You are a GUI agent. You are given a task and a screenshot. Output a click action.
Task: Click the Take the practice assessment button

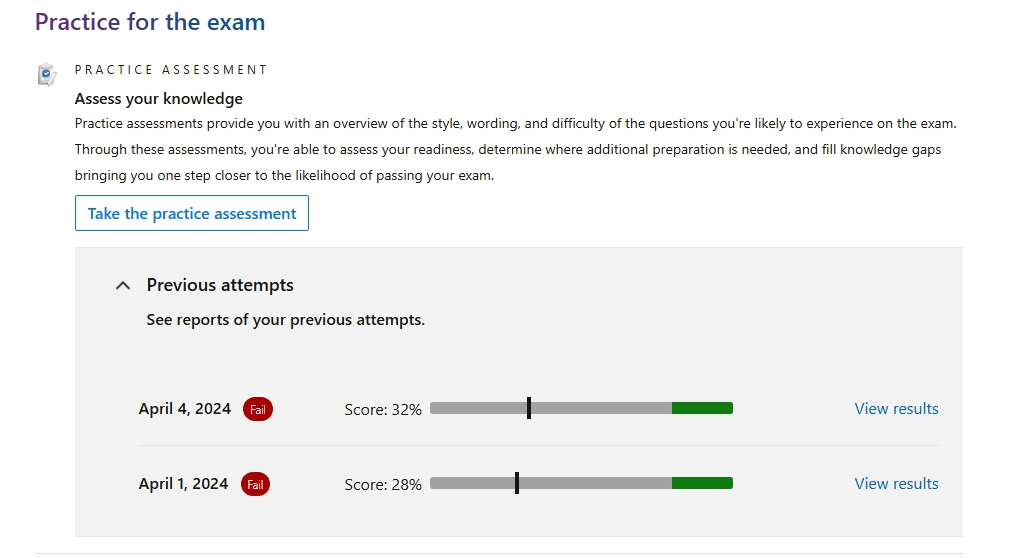191,213
